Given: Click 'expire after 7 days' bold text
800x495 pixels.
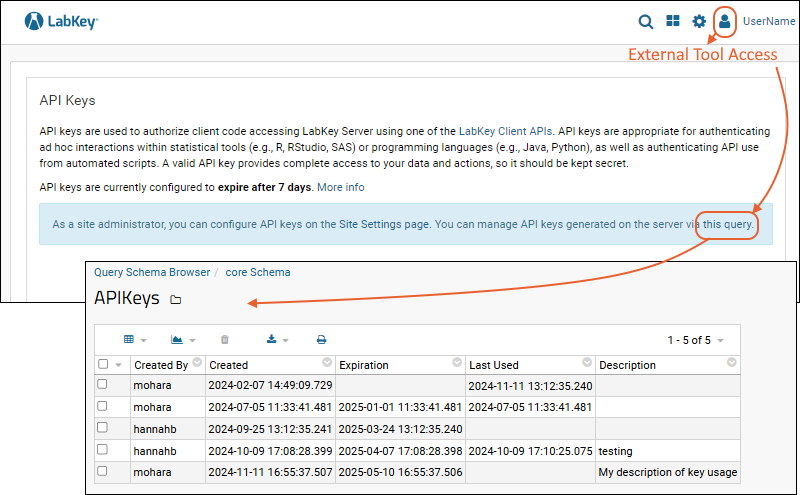Looking at the screenshot, I should pyautogui.click(x=264, y=187).
